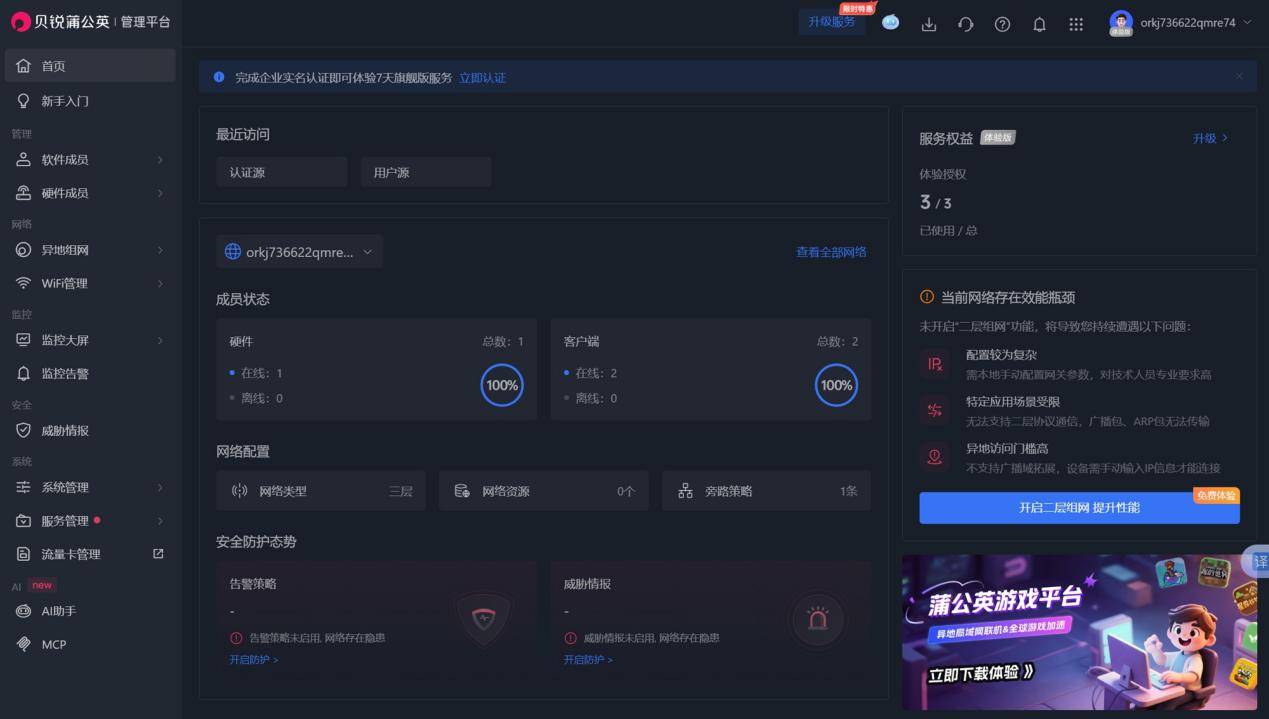Expand the WiFi管理 submenu chevron

[x=160, y=283]
